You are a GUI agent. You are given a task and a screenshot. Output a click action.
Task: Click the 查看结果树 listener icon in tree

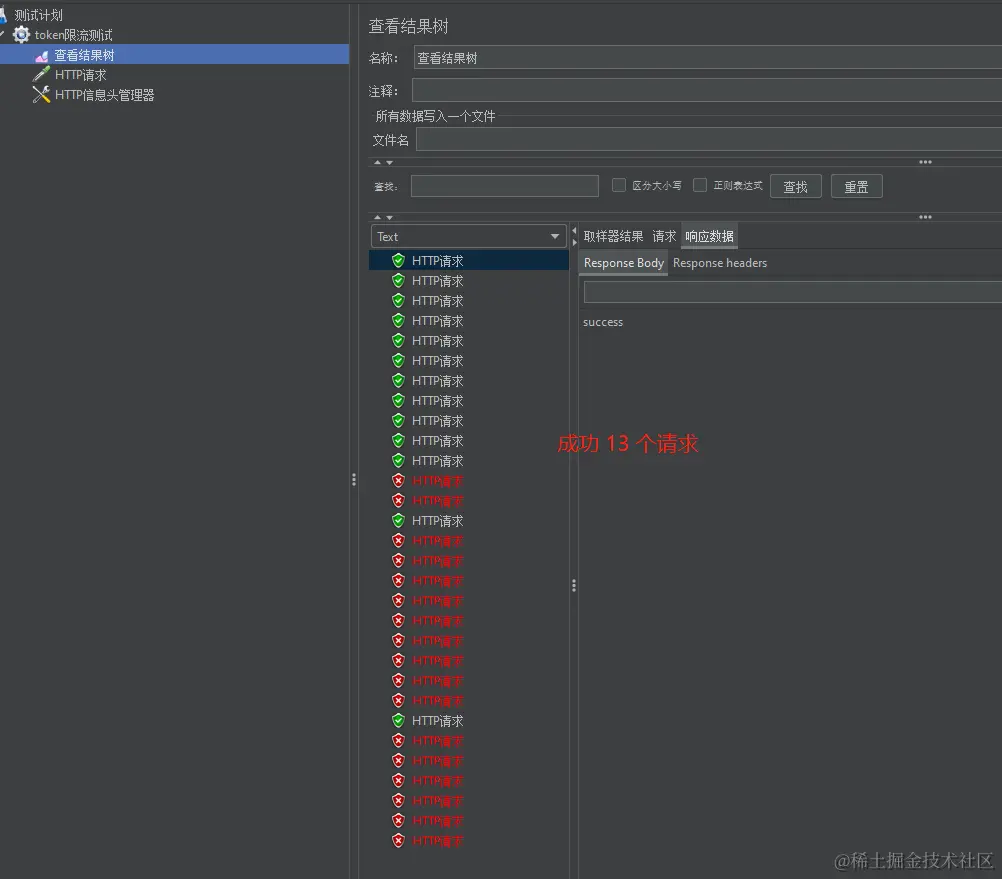pos(42,56)
